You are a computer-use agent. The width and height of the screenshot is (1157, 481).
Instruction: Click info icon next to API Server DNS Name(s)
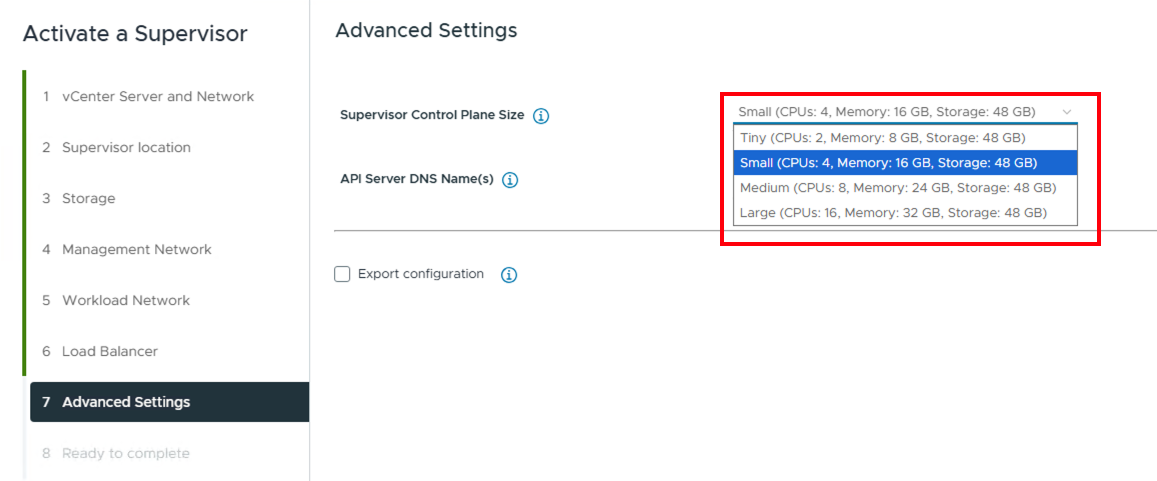510,180
